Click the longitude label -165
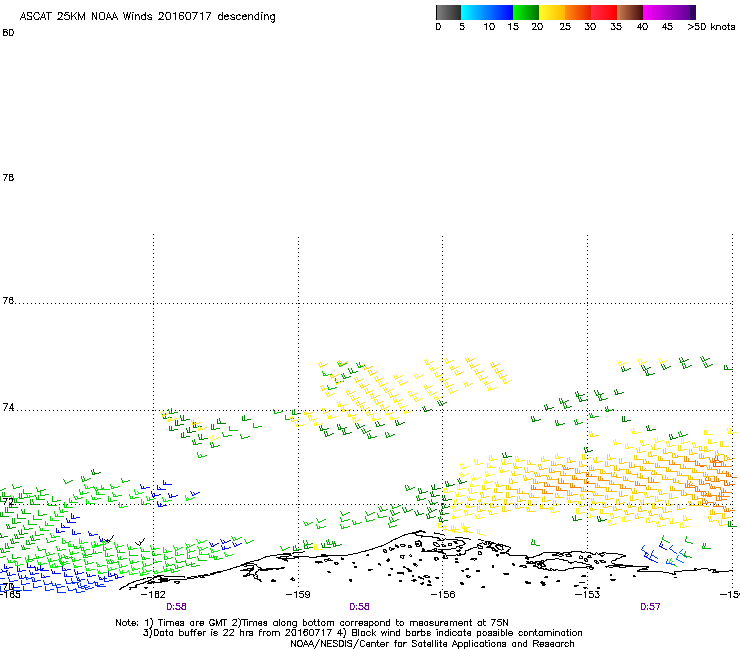 pyautogui.click(x=10, y=595)
